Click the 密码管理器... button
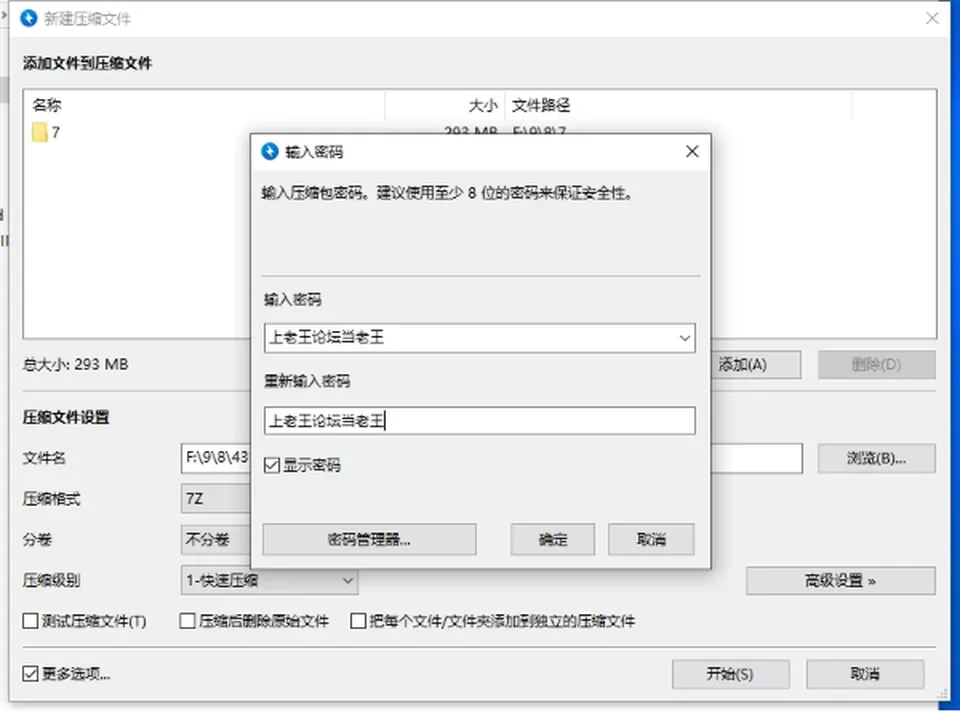Screen dimensions: 960x712 [369, 539]
